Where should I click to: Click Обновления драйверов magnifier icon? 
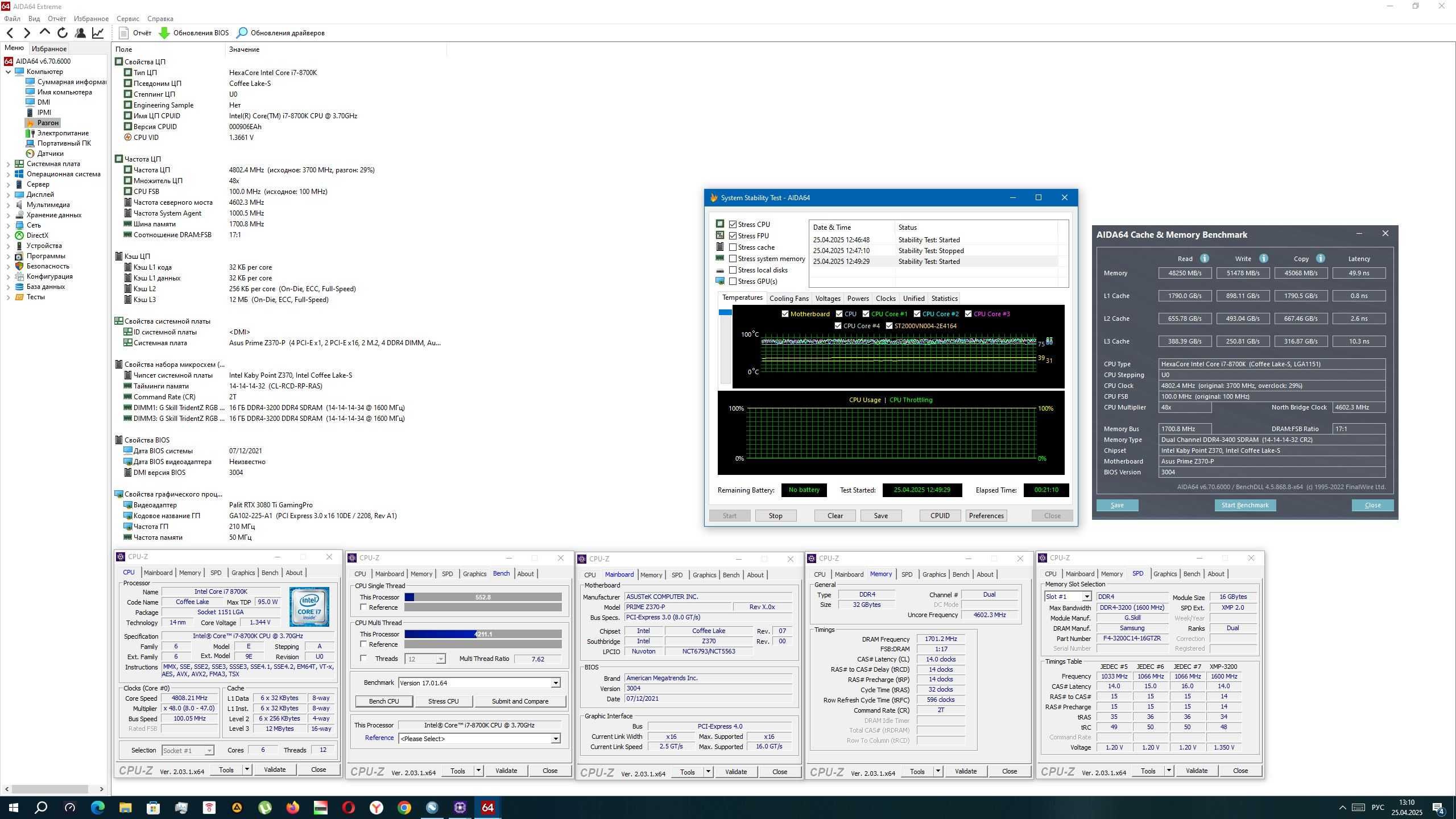point(242,33)
